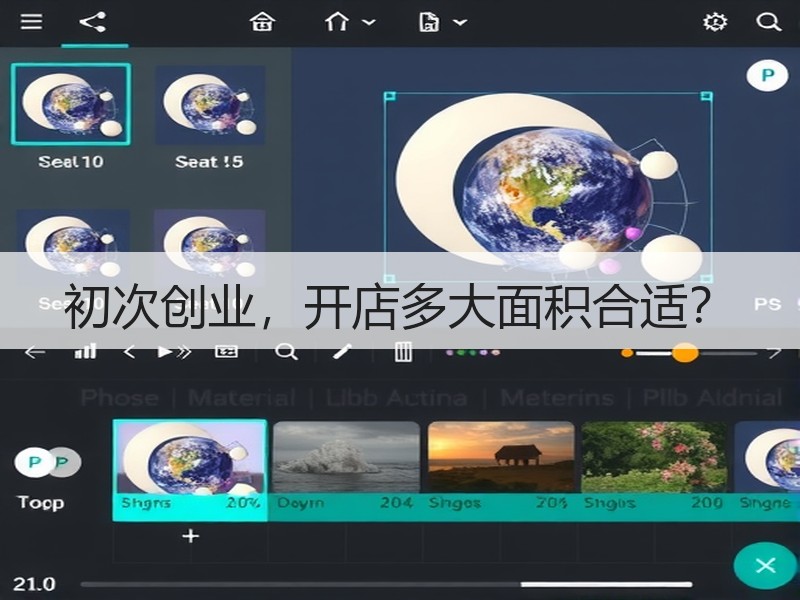Image resolution: width=800 pixels, height=600 pixels.
Task: Click the swap frame icon in toolbar
Action: 227,352
